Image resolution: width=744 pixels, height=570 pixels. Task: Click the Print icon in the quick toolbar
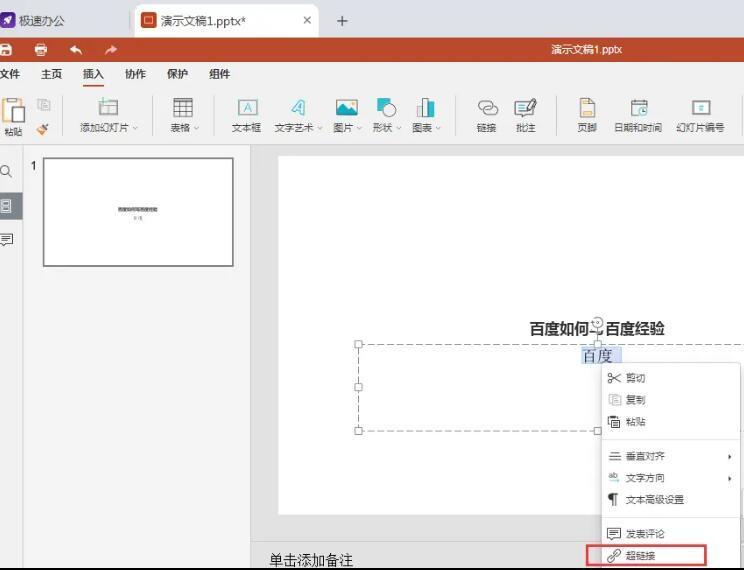41,50
